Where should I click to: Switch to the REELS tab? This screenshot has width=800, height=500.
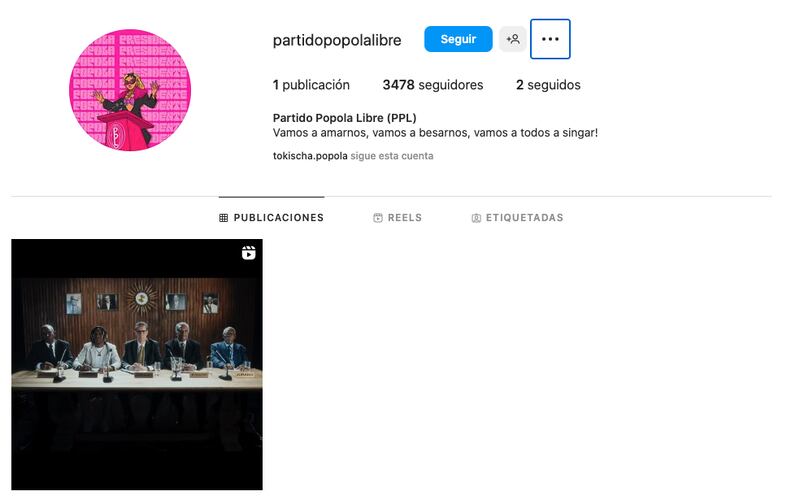point(397,218)
